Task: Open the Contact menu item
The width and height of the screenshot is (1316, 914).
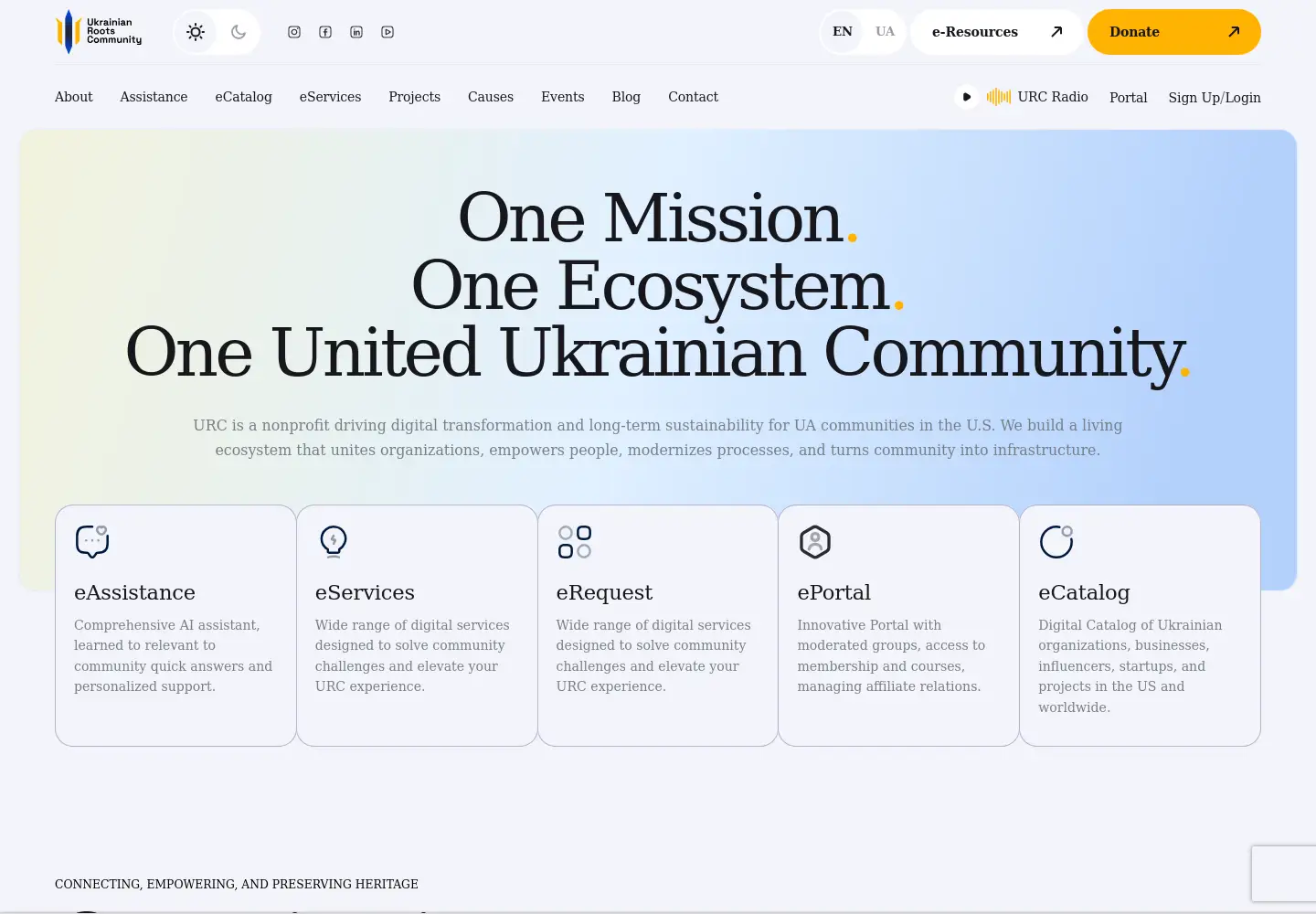Action: coord(693,97)
